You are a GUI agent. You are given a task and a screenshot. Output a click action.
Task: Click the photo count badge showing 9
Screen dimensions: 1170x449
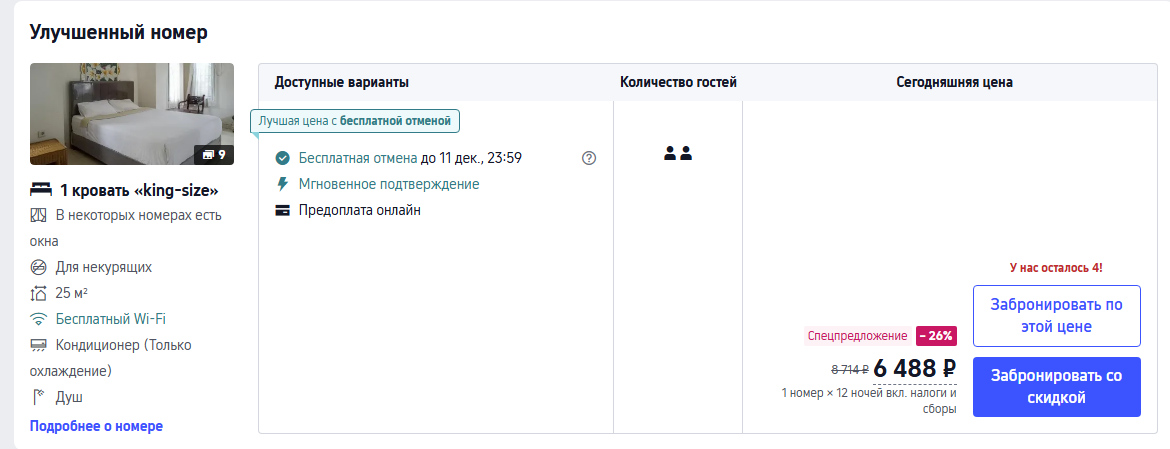tap(214, 154)
